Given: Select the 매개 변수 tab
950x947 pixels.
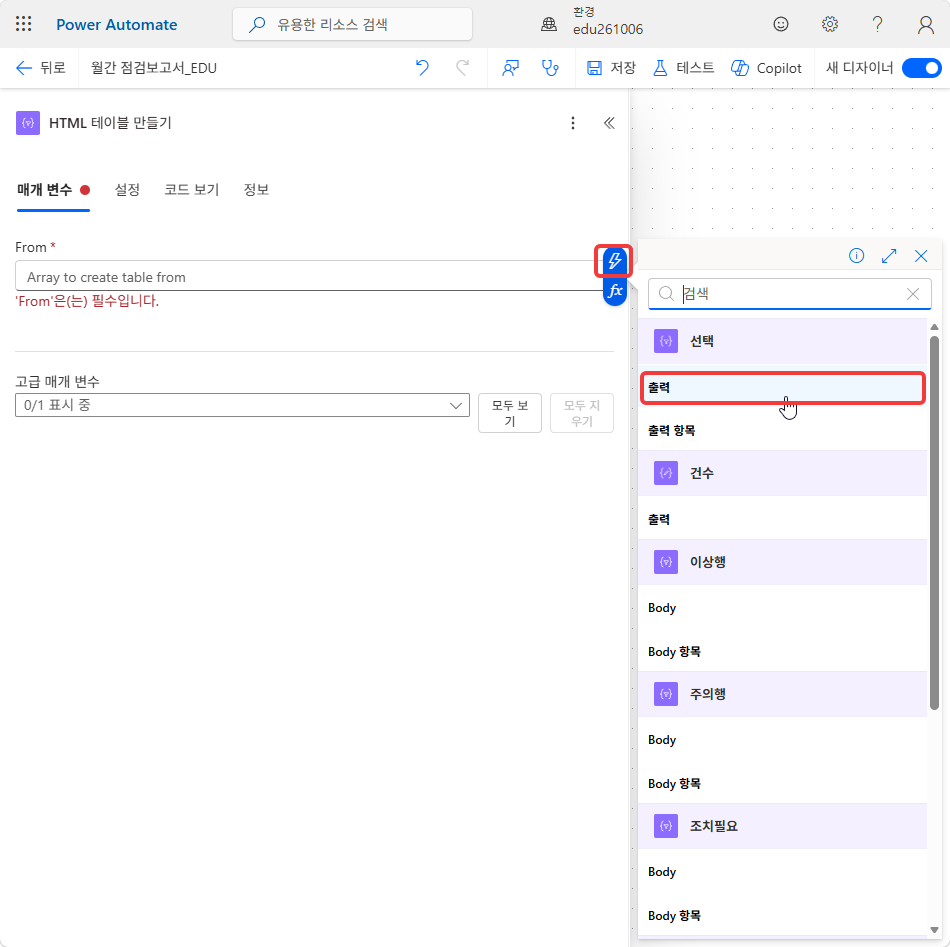Looking at the screenshot, I should [x=53, y=190].
